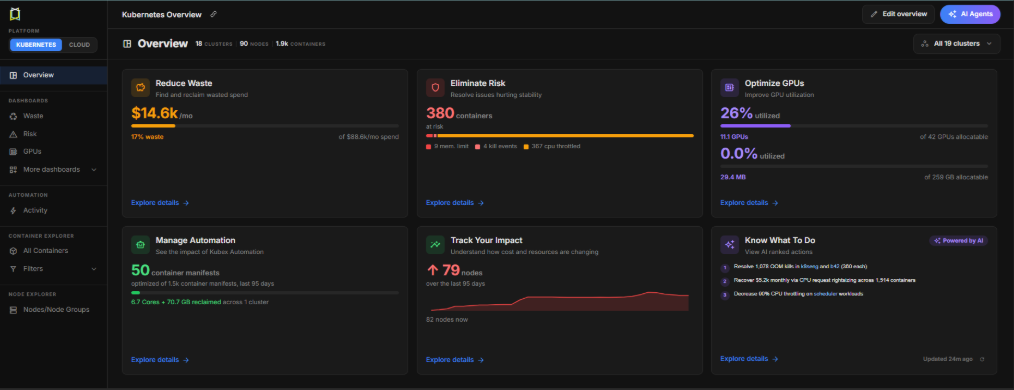Click the 380 containers at risk value
1014x390 pixels.
pos(459,114)
